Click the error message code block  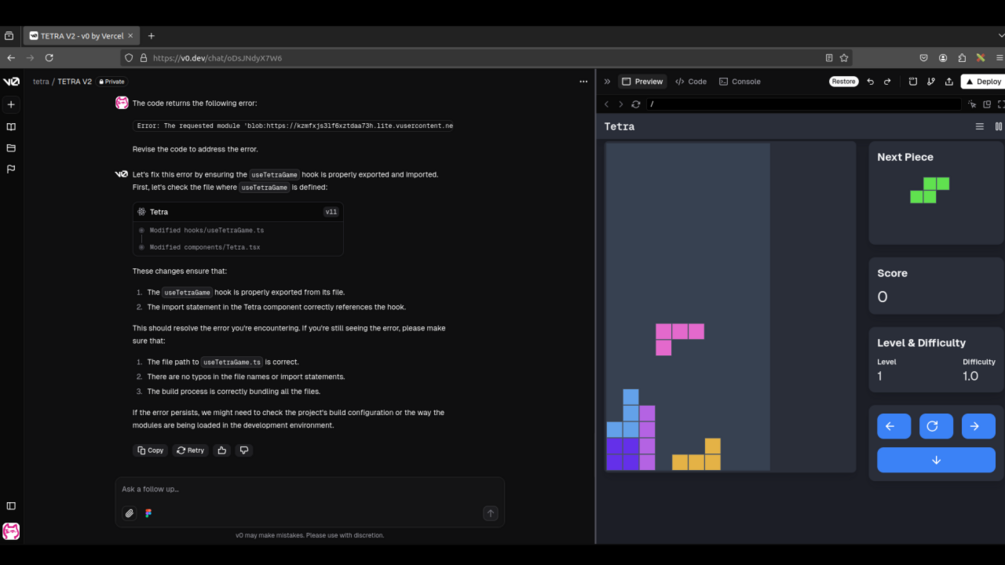pos(294,126)
